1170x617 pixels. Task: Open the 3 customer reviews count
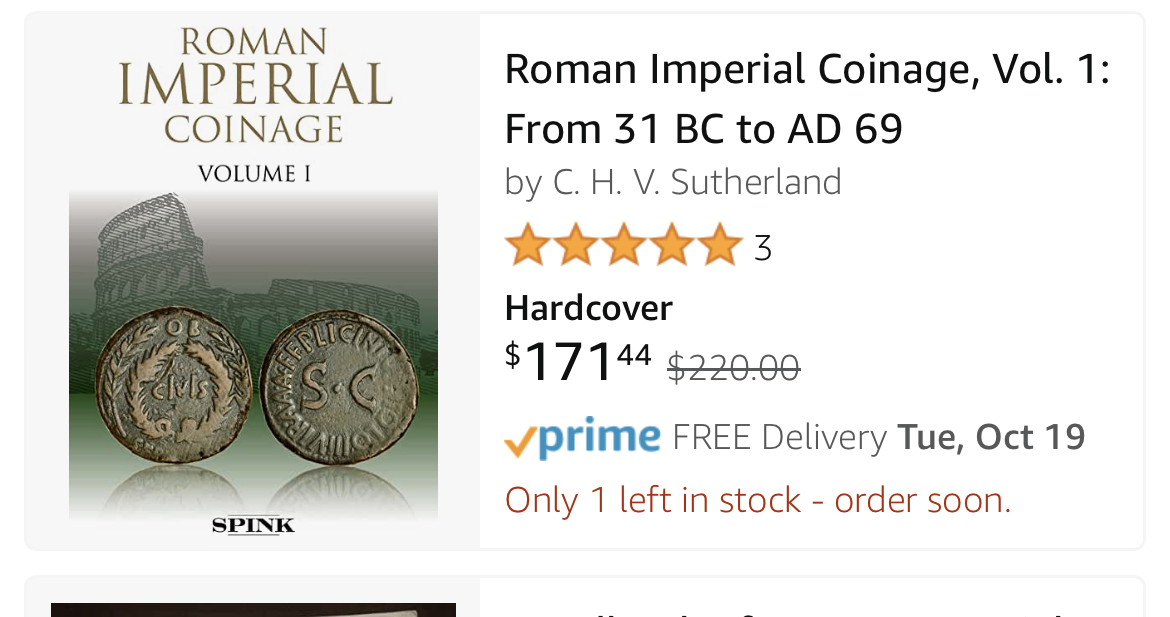pos(763,247)
